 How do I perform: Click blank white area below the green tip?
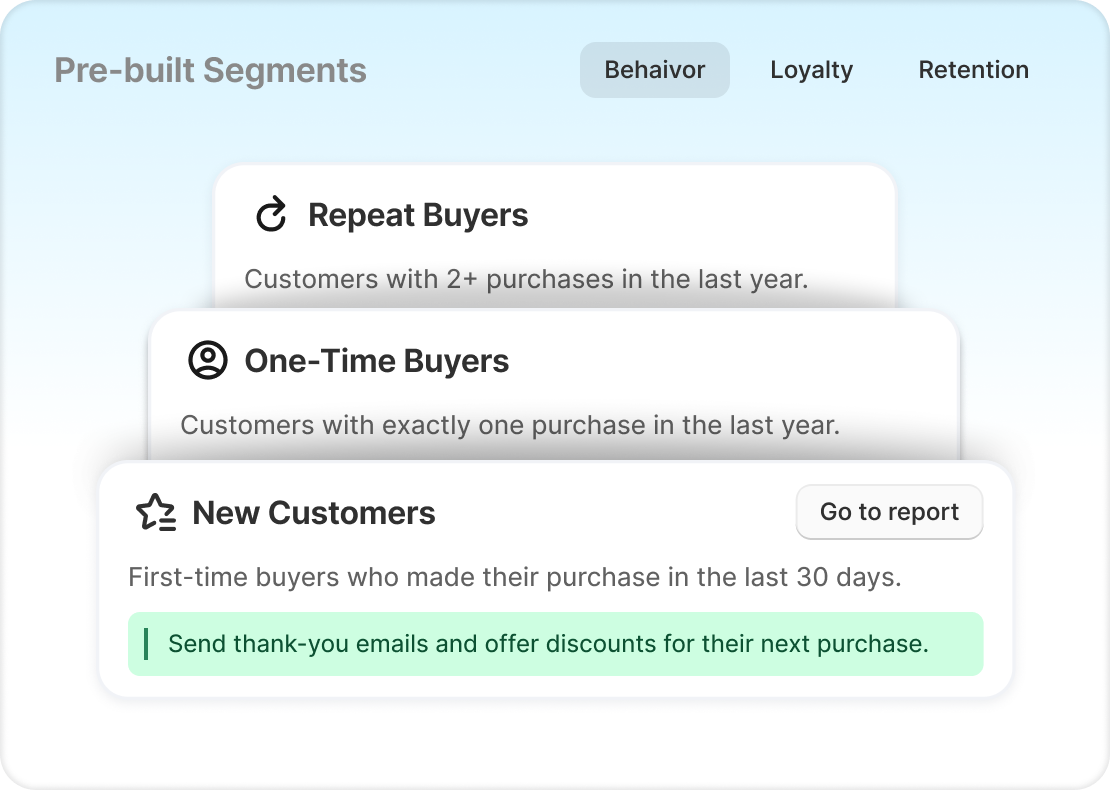pos(555,686)
